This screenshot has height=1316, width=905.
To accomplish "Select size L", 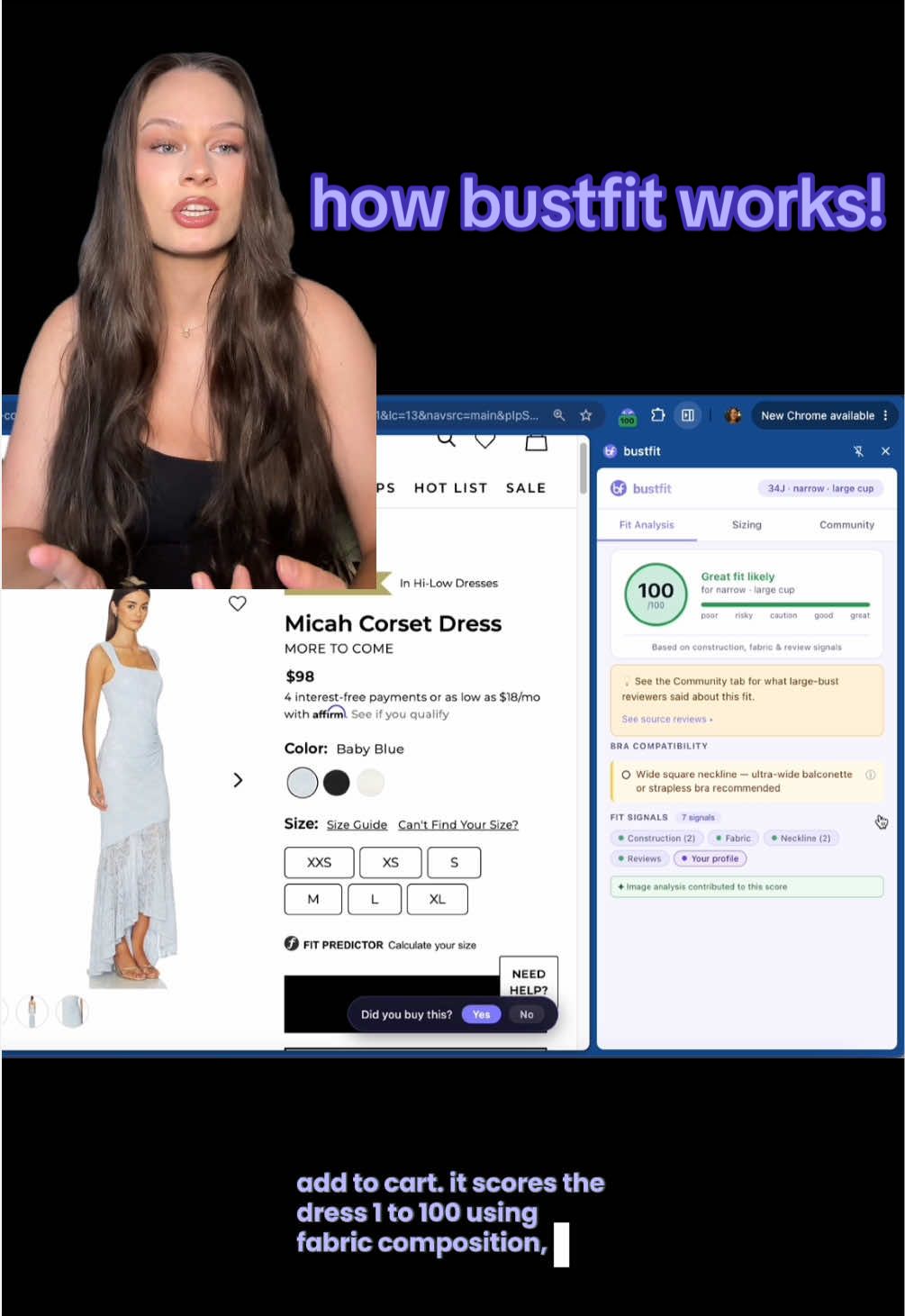I will pos(375,899).
